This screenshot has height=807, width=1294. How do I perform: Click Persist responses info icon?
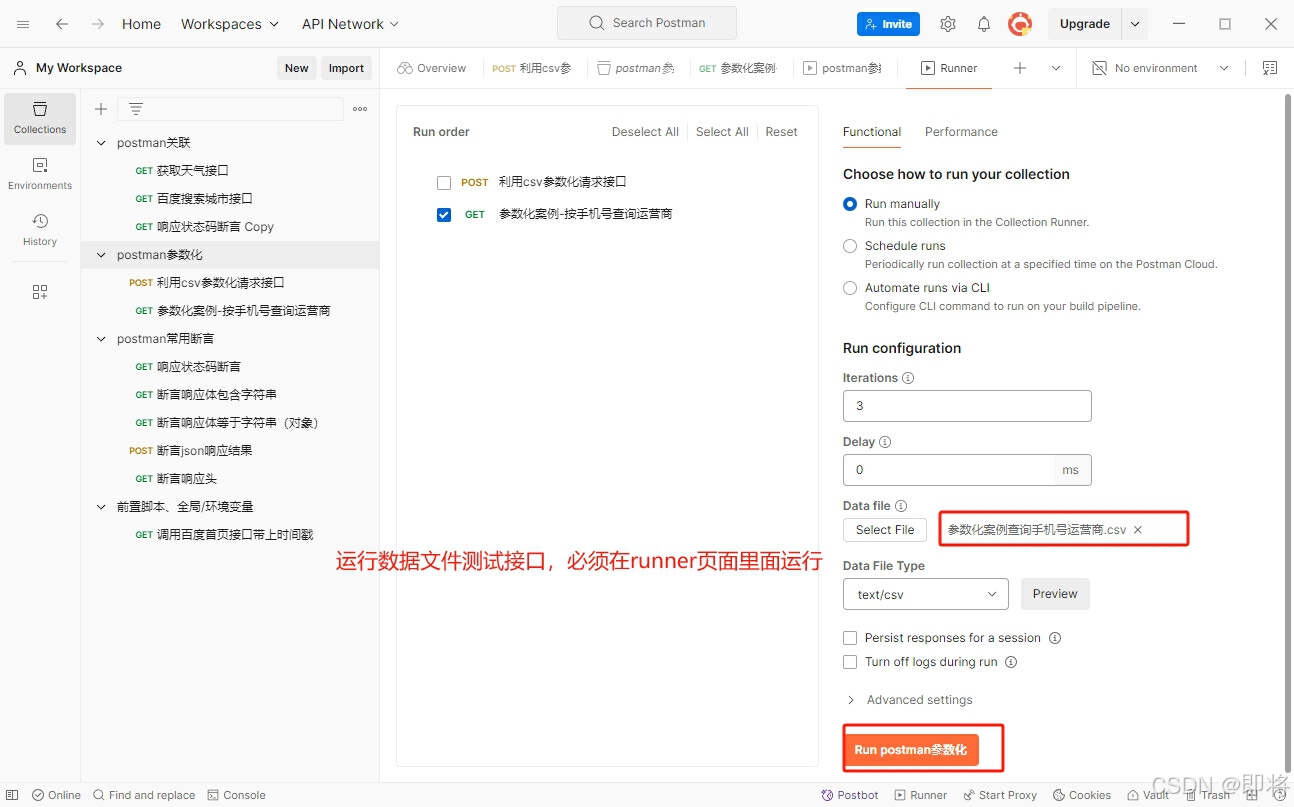click(1055, 638)
